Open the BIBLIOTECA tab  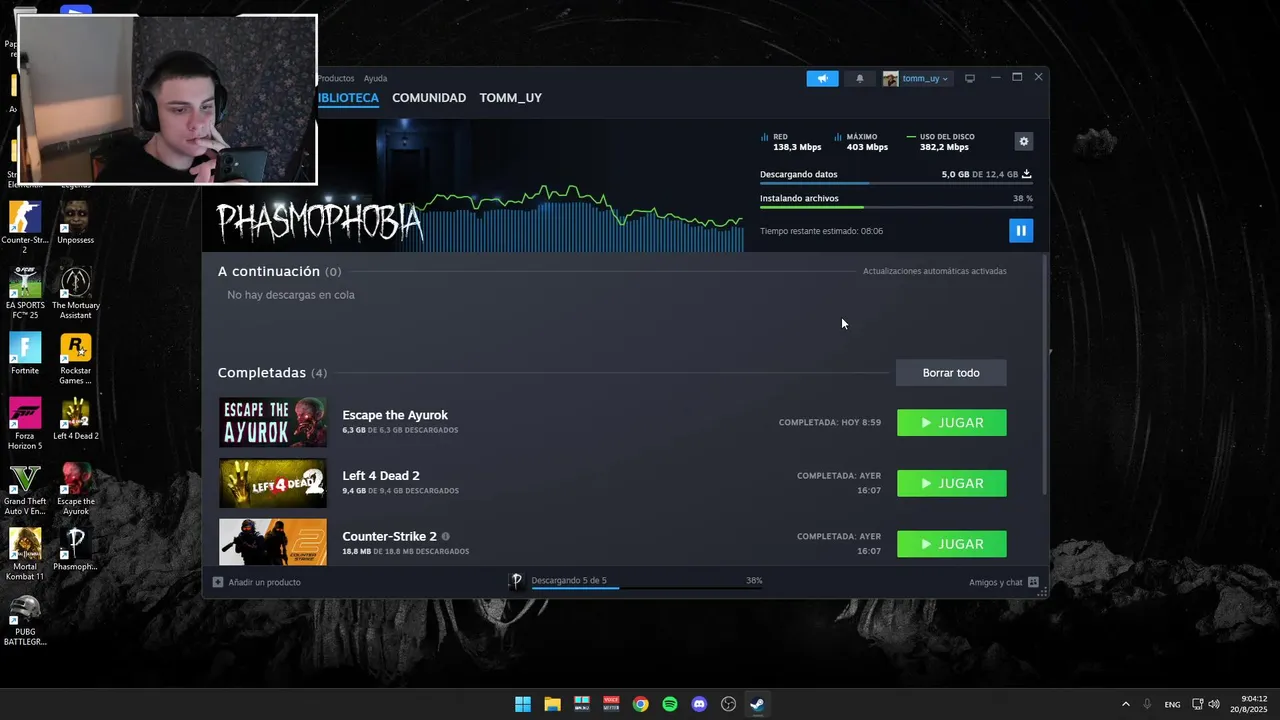point(348,98)
